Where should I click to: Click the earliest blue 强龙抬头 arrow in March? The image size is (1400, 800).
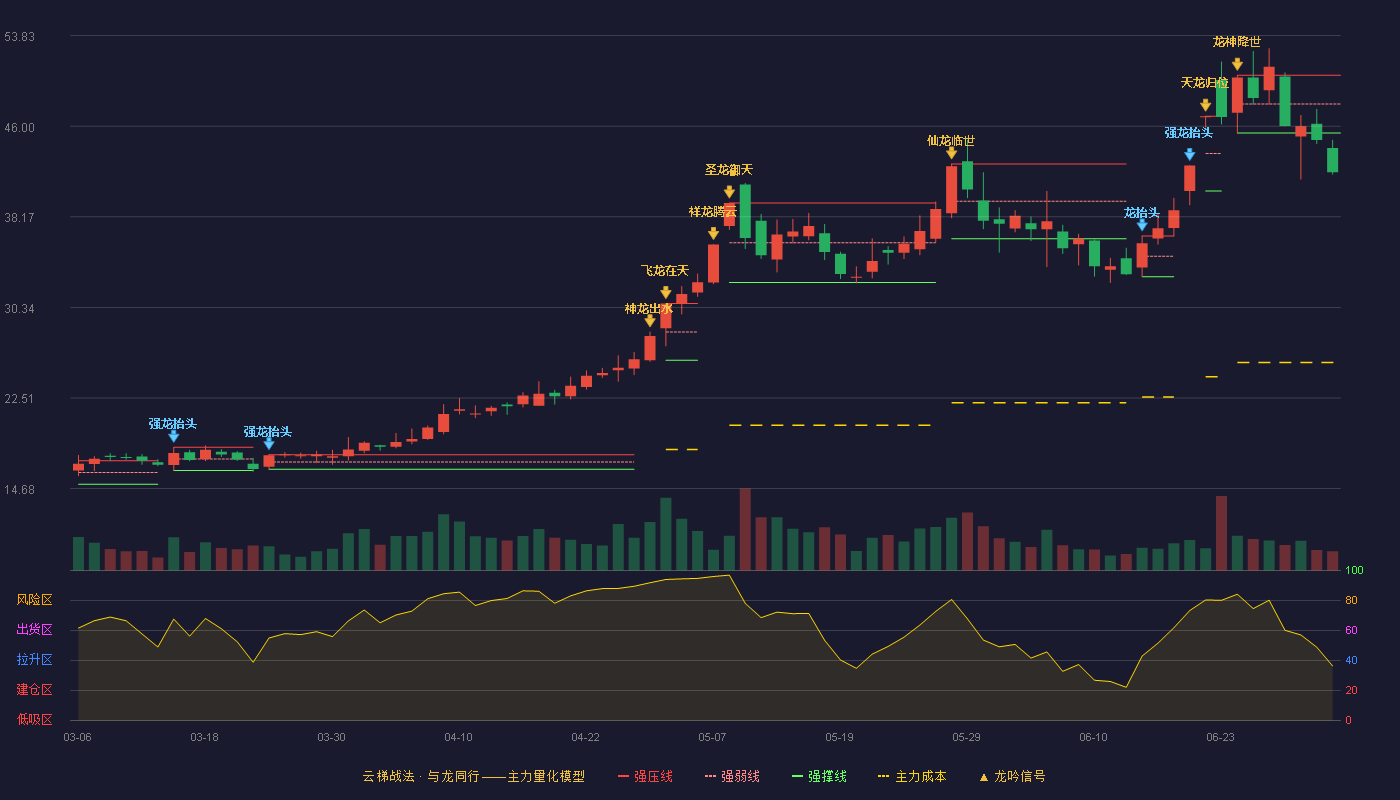point(174,436)
